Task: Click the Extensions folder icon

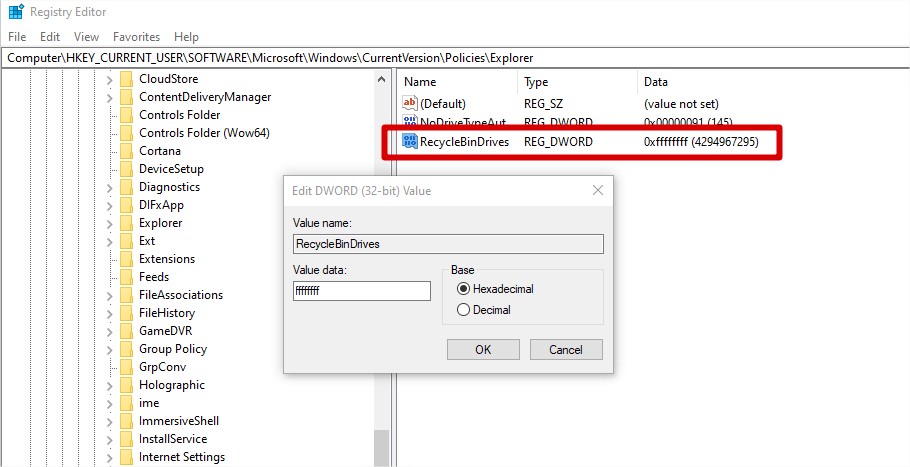Action: pyautogui.click(x=127, y=259)
